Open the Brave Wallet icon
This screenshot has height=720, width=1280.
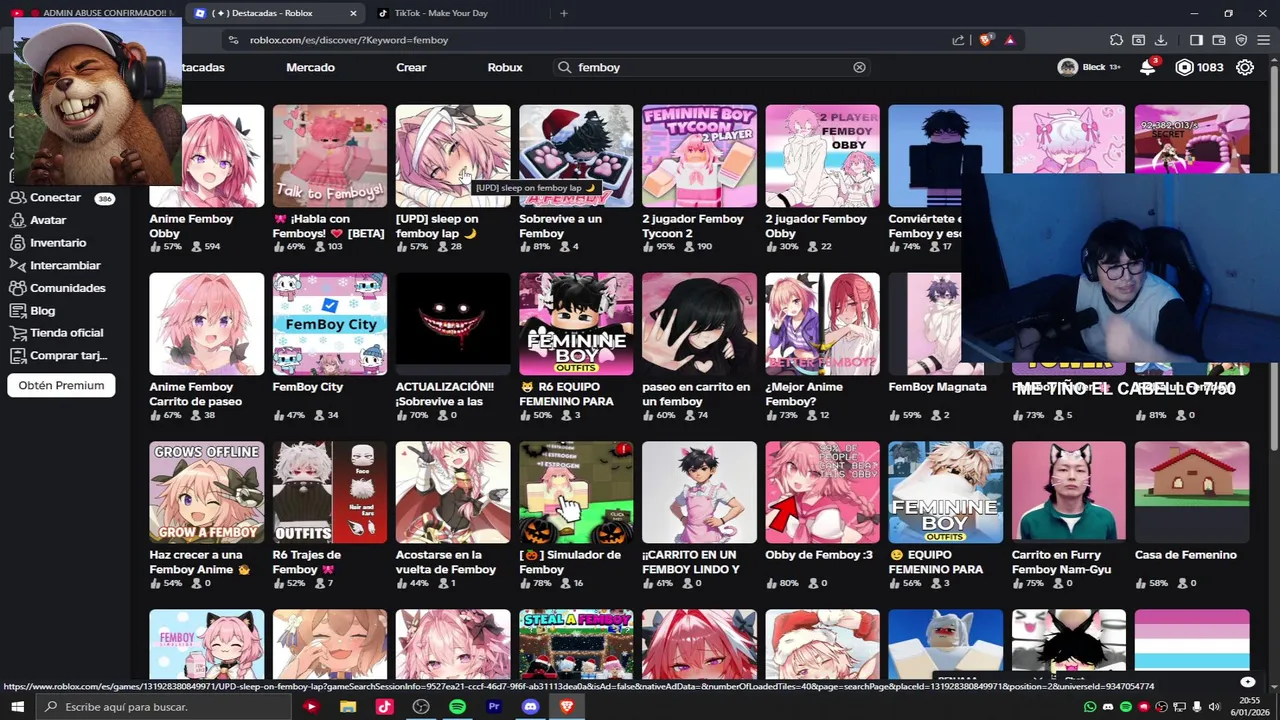coord(1219,40)
